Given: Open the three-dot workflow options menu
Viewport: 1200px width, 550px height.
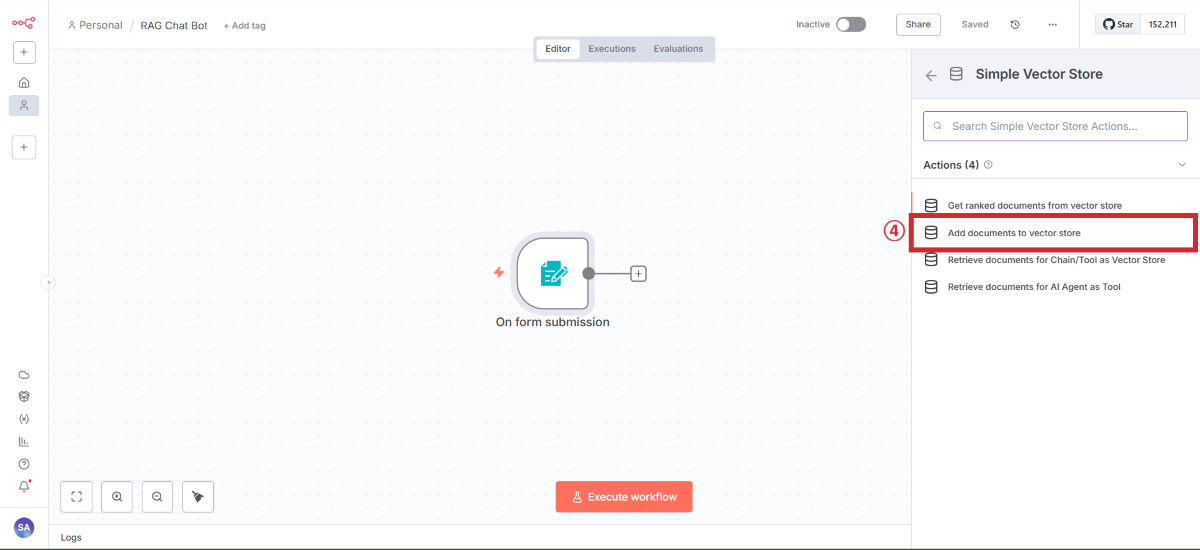Looking at the screenshot, I should pos(1052,25).
